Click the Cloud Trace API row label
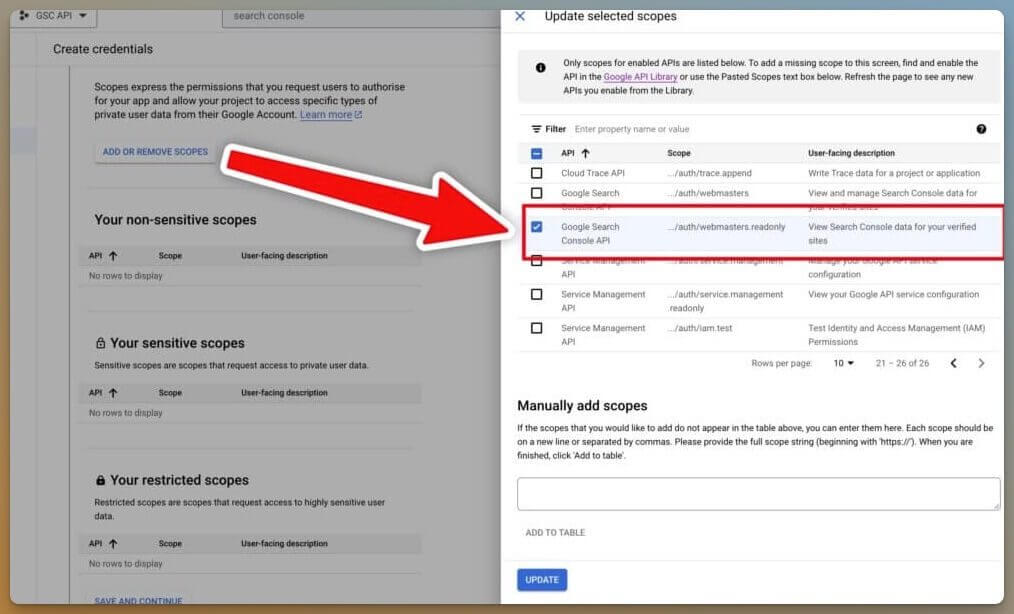The height and width of the screenshot is (614, 1014). coord(592,173)
